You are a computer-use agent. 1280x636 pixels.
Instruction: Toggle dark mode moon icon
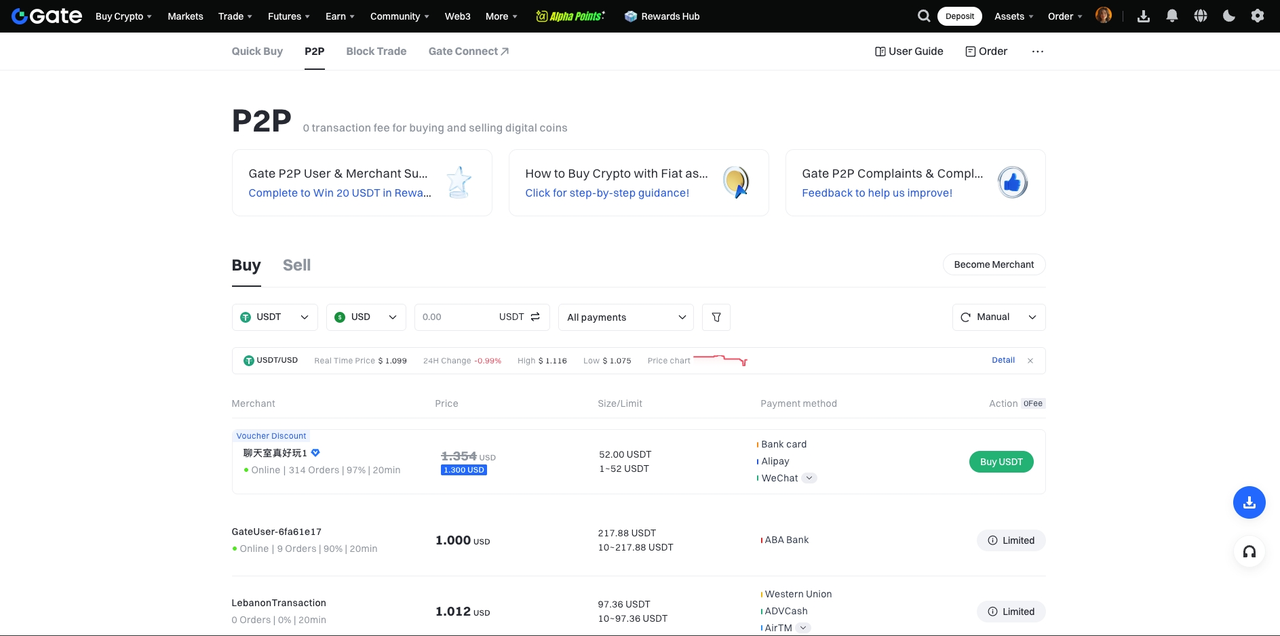[x=1228, y=16]
